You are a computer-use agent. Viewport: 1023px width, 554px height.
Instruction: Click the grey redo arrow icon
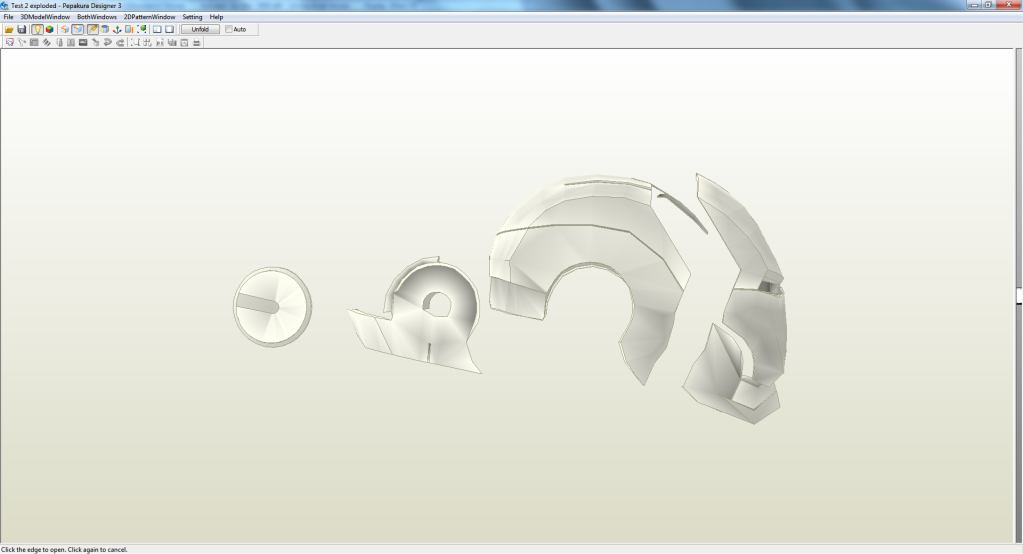pos(120,42)
